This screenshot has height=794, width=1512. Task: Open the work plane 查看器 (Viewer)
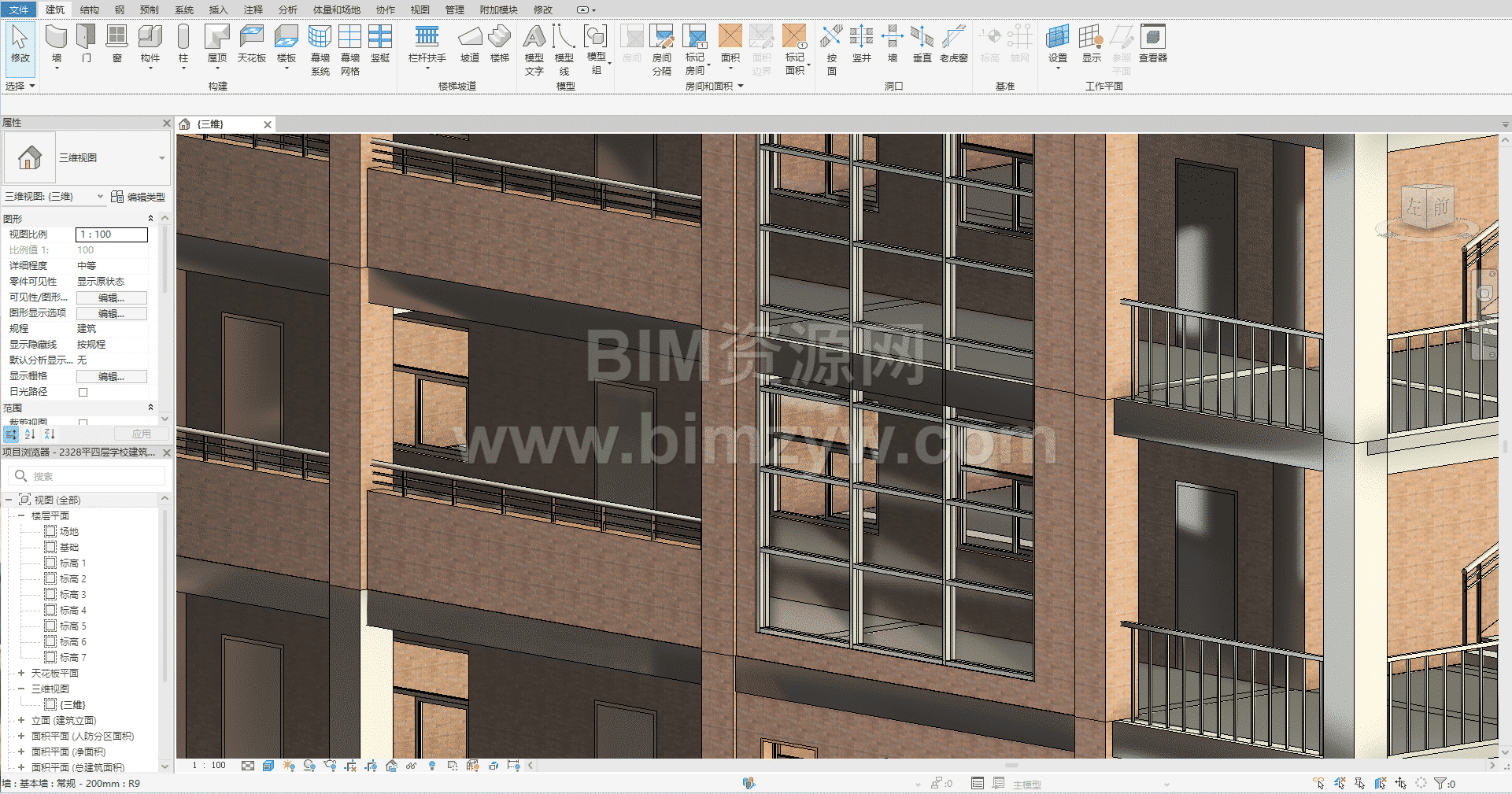1153,43
